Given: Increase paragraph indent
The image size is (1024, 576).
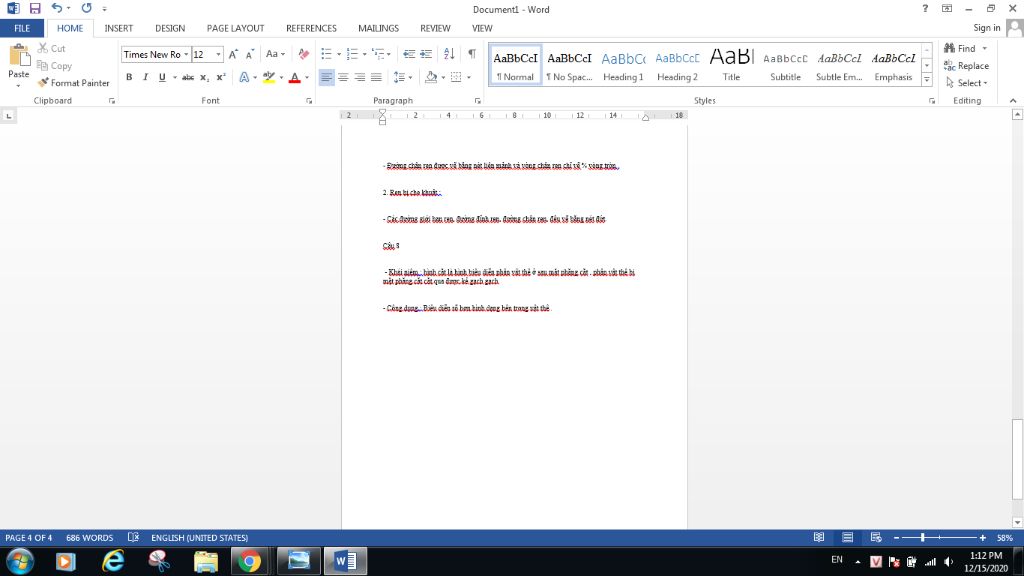Looking at the screenshot, I should [426, 54].
